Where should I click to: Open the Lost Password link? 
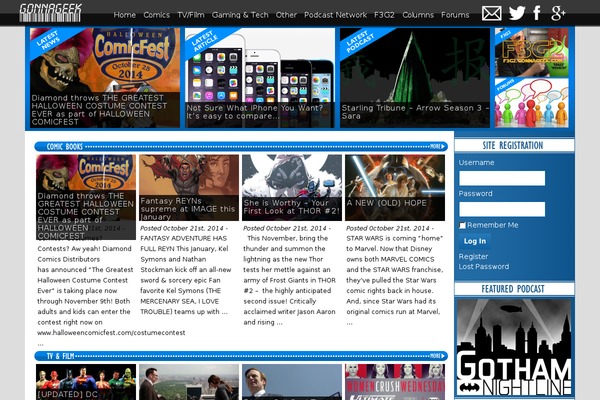[484, 266]
